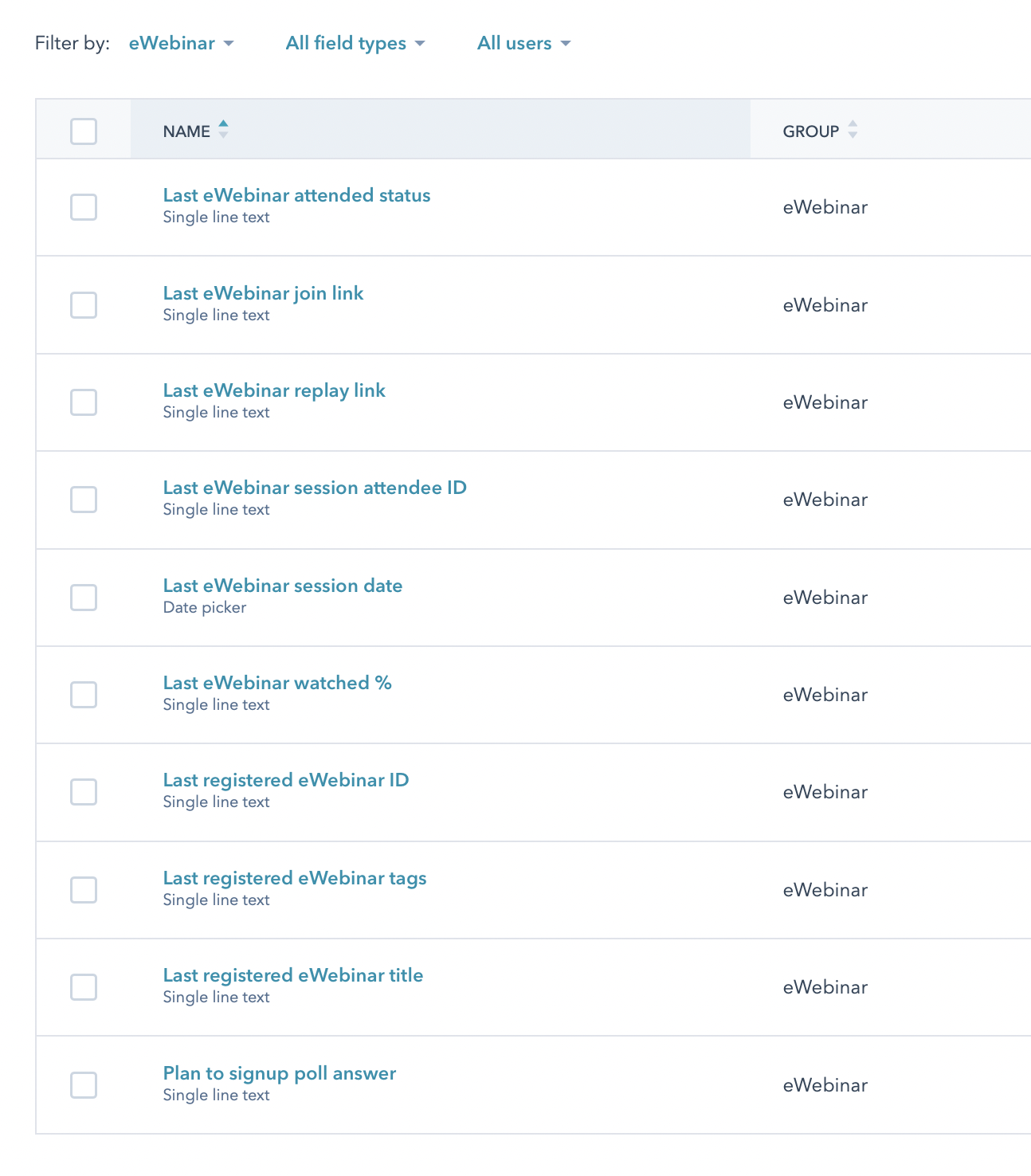
Task: Click the Last eWebinar watched % link
Action: point(277,683)
